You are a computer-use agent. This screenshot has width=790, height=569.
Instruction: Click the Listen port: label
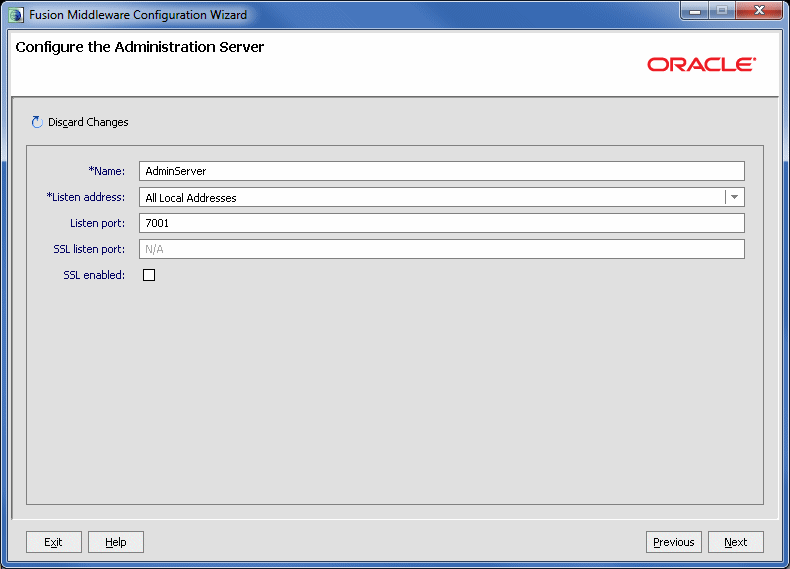pos(97,223)
